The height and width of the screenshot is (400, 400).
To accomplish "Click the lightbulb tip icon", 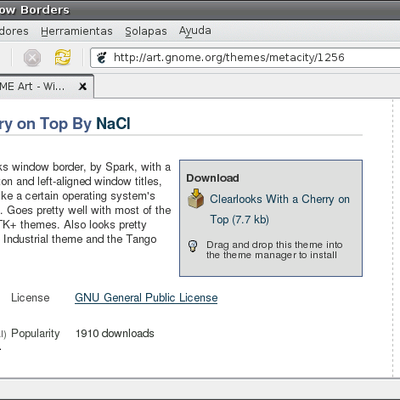I will [x=193, y=246].
